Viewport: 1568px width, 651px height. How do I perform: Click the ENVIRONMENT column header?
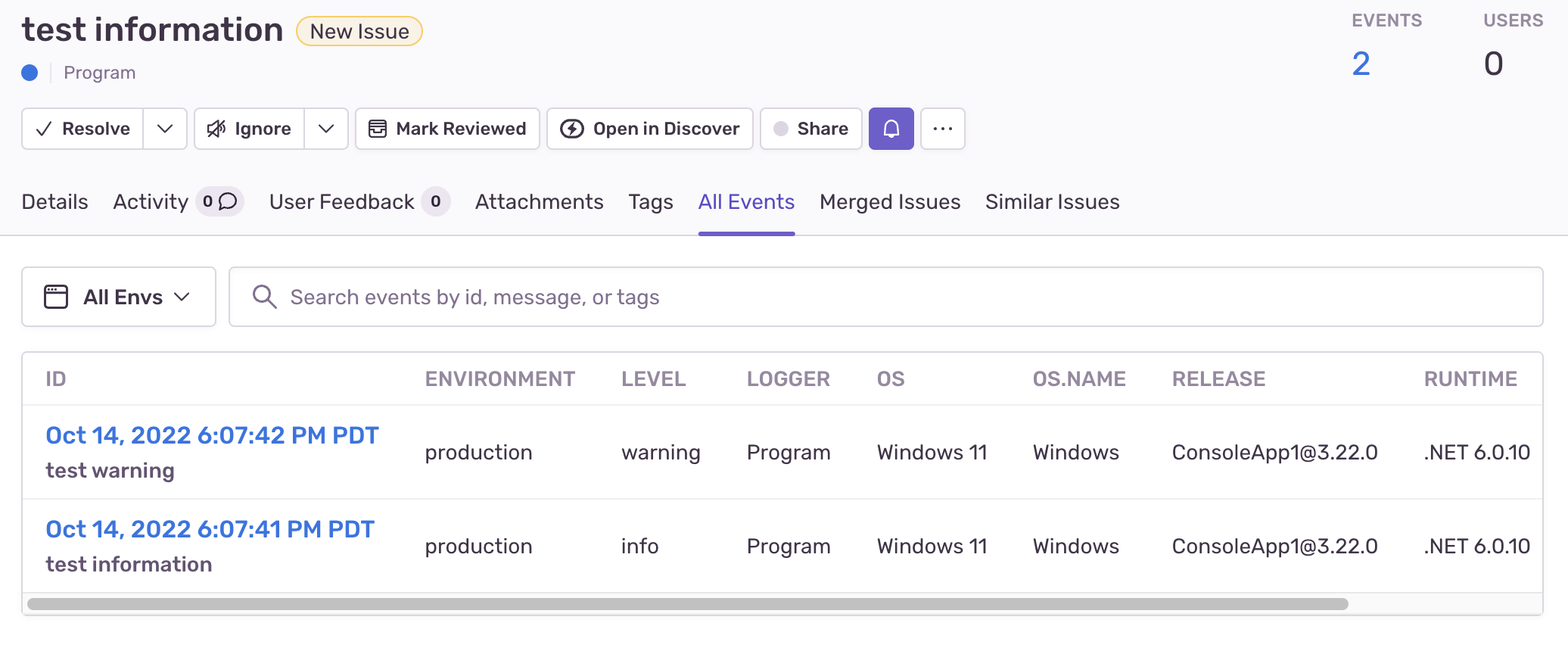(499, 378)
